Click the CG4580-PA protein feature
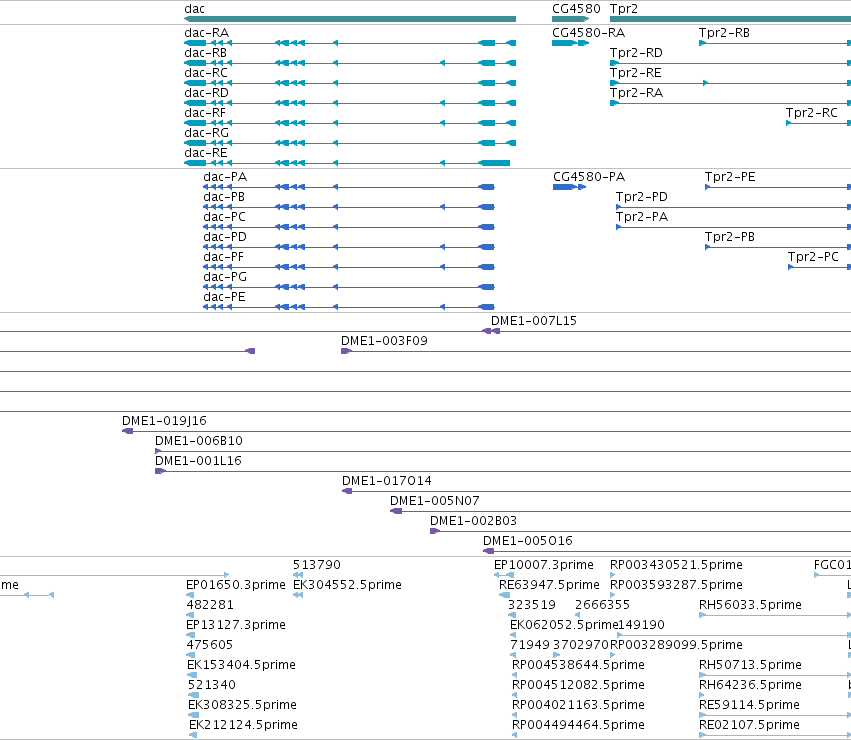Screen dimensions: 851x740 coord(569,187)
